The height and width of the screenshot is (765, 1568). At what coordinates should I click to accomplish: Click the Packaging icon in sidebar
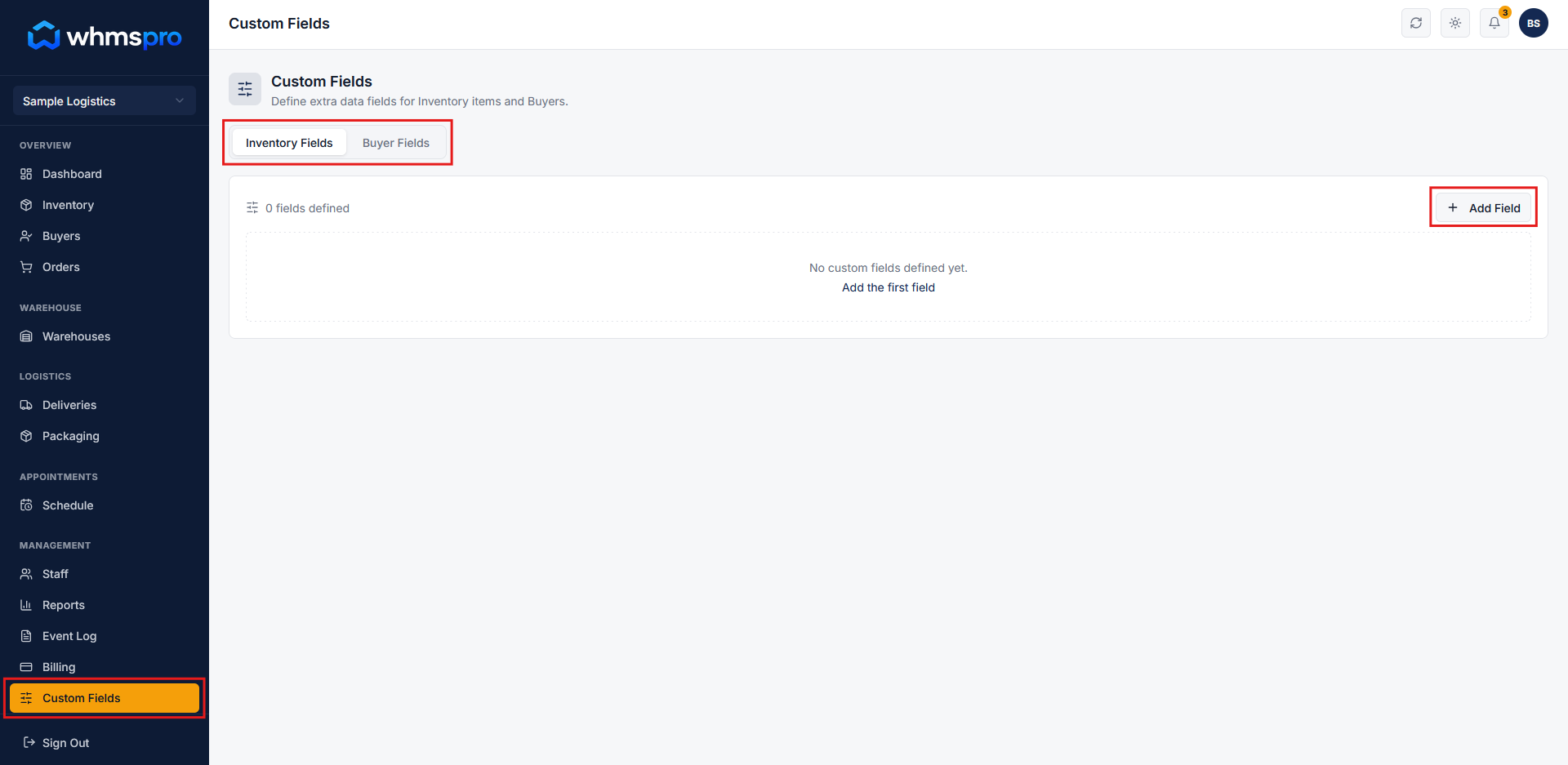26,436
